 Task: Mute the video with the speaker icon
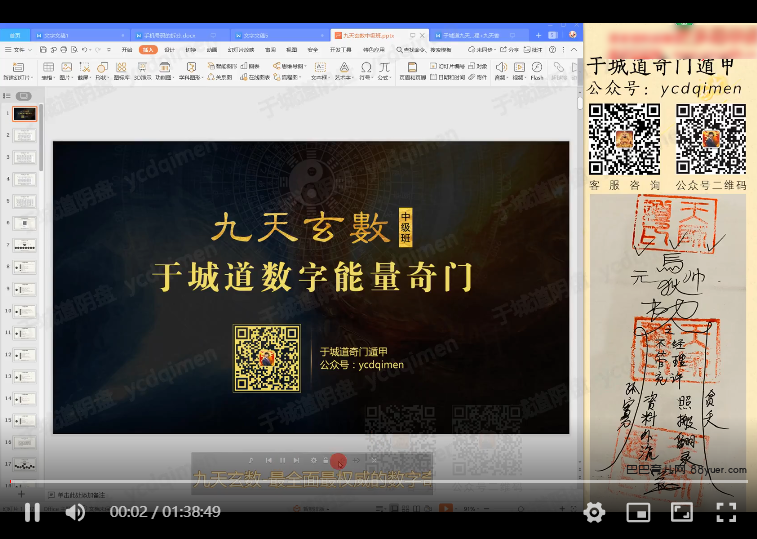pos(75,512)
